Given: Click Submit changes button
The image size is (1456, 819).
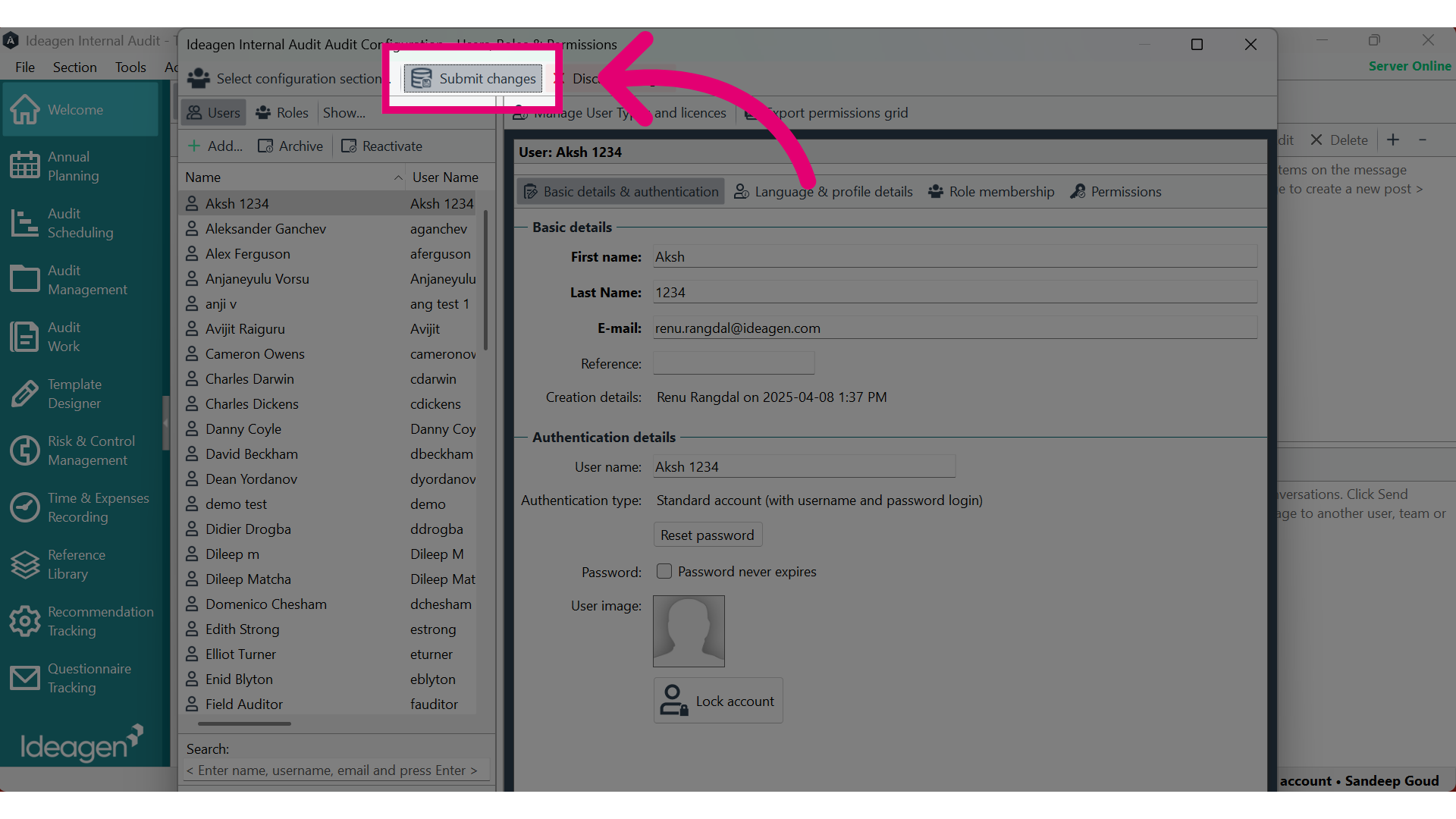Looking at the screenshot, I should [473, 78].
